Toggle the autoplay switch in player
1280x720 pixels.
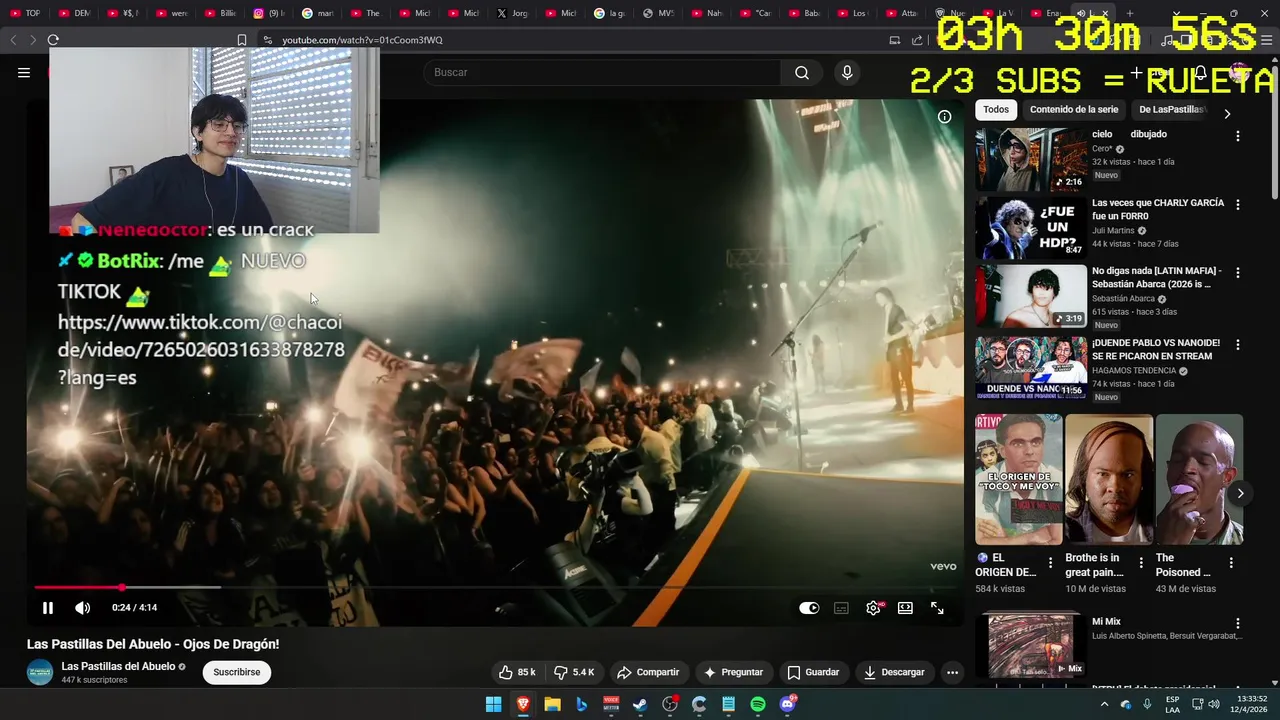[x=809, y=607]
